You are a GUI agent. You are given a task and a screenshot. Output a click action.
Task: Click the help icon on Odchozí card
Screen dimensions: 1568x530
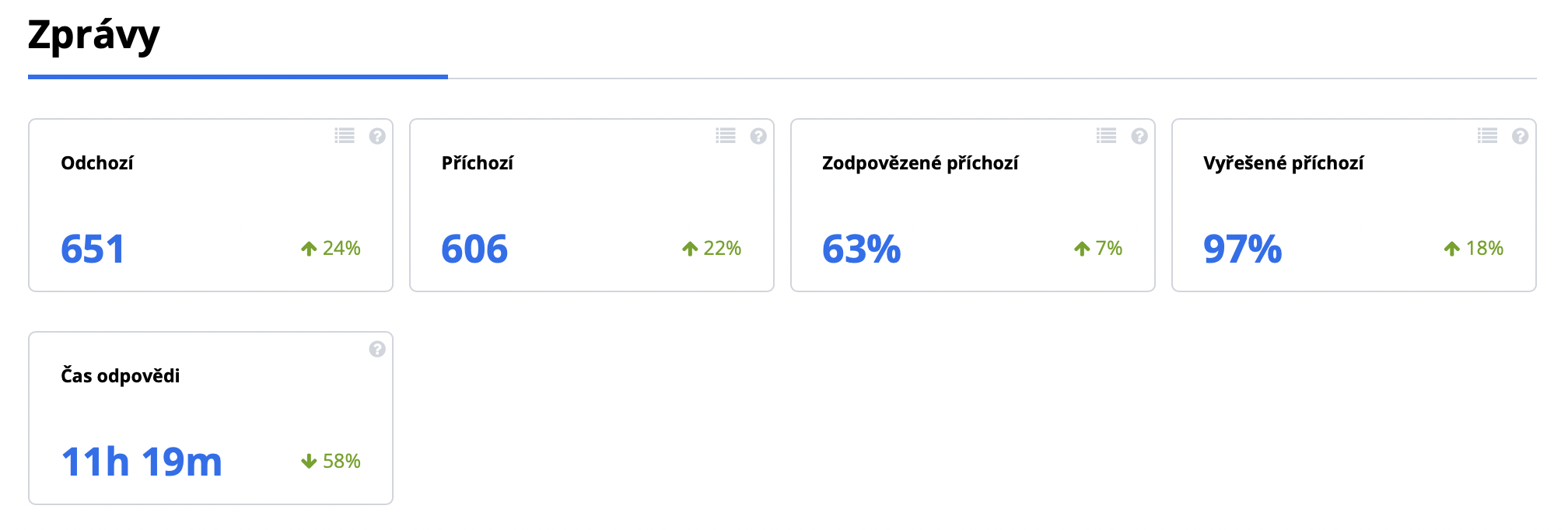pyautogui.click(x=377, y=136)
